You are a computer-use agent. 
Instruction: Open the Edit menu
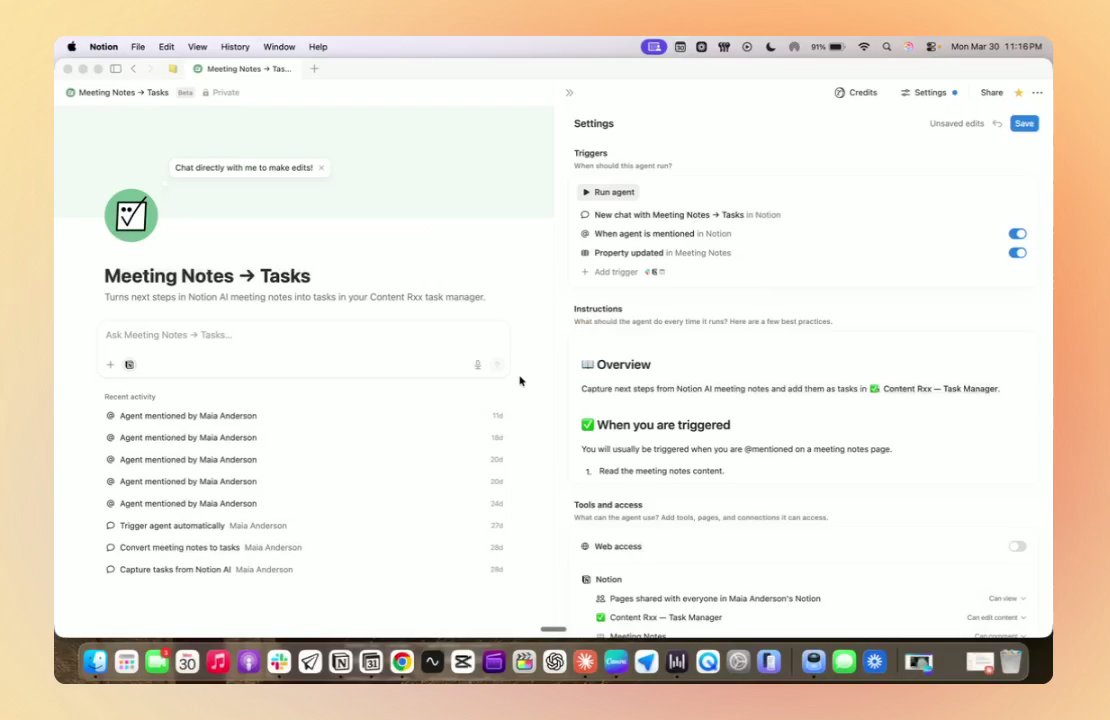[166, 47]
